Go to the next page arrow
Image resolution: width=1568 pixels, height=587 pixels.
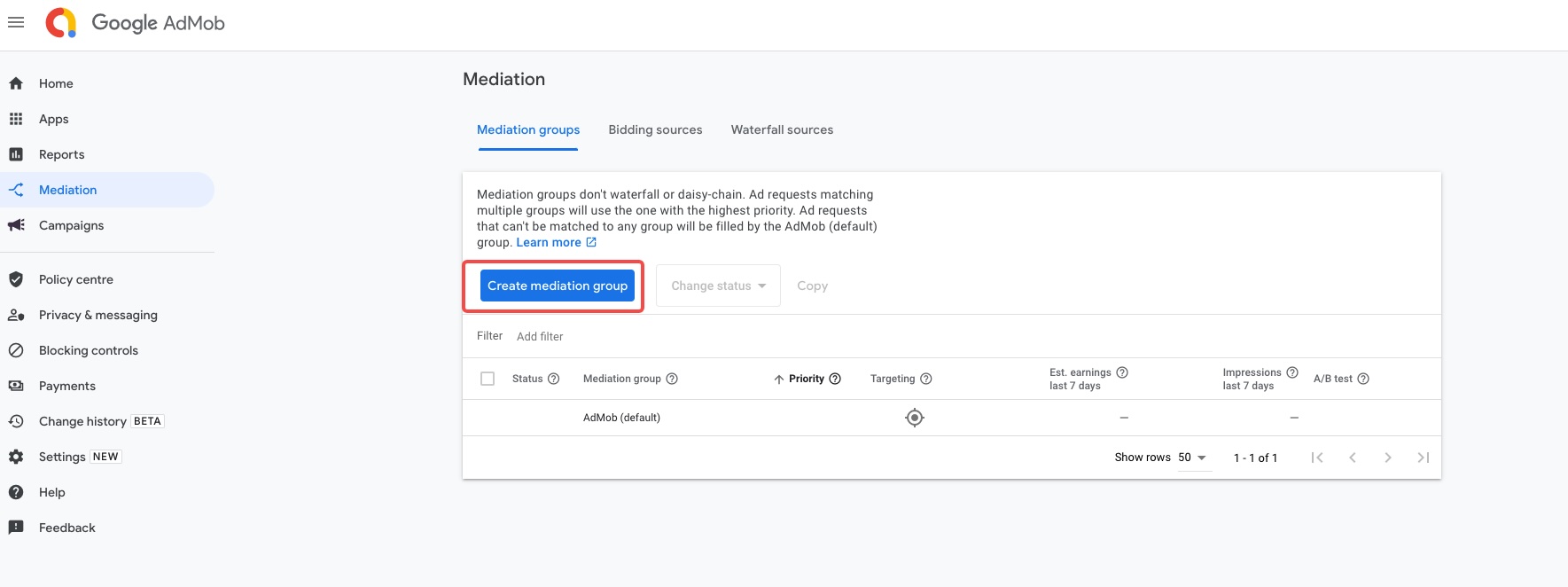1388,458
